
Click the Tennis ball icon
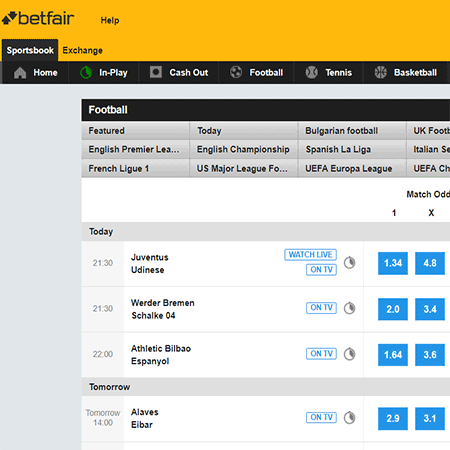[312, 72]
